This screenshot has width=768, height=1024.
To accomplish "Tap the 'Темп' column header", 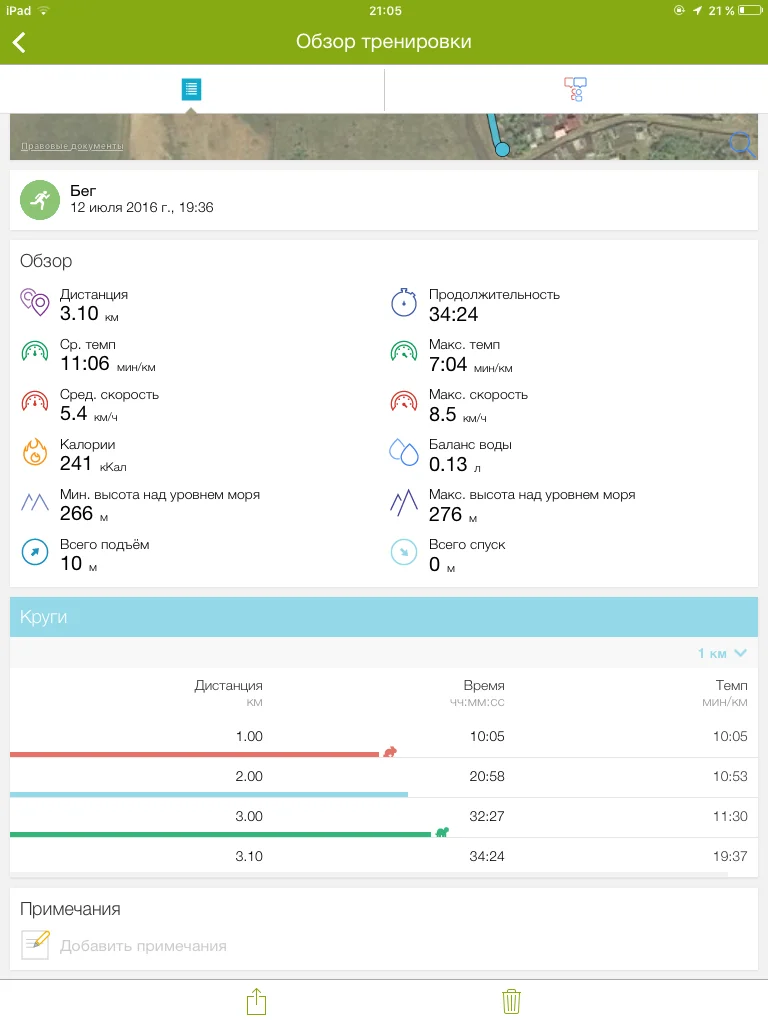I will click(x=731, y=686).
